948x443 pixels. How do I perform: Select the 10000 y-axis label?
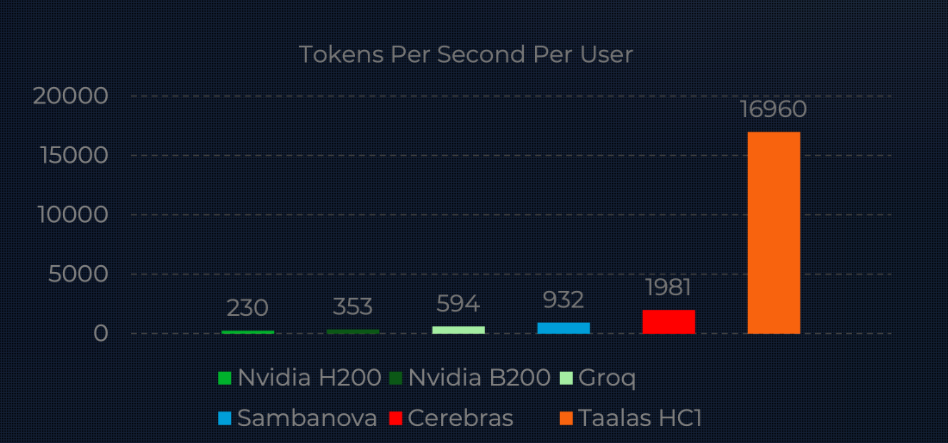click(x=71, y=214)
